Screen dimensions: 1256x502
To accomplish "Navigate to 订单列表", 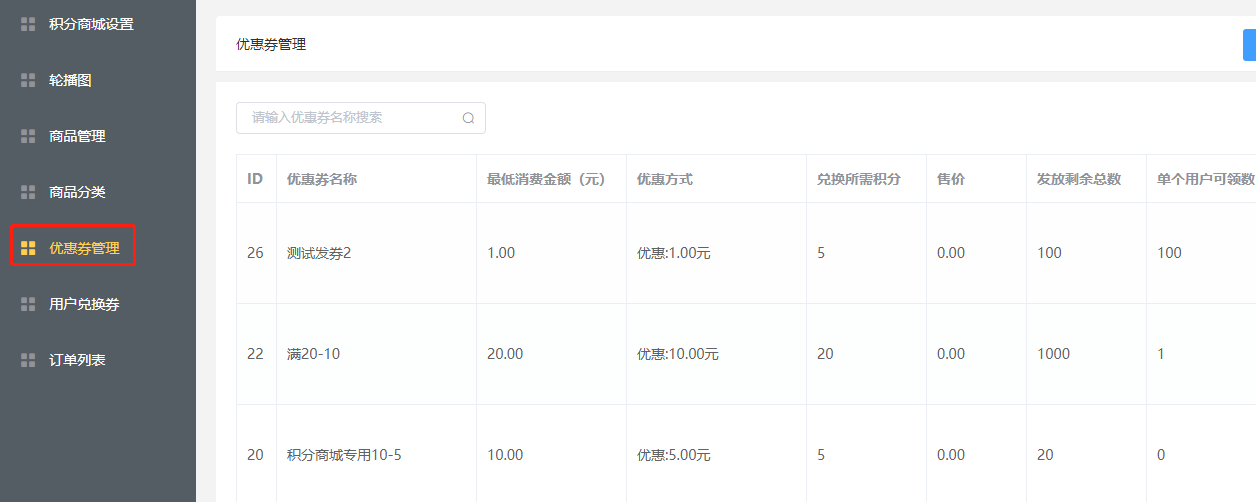I will point(77,360).
